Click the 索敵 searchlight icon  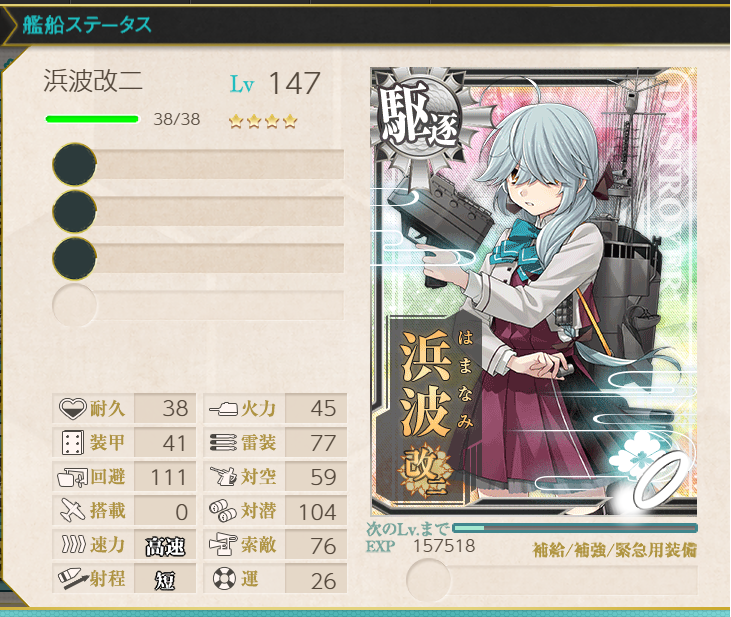point(223,545)
